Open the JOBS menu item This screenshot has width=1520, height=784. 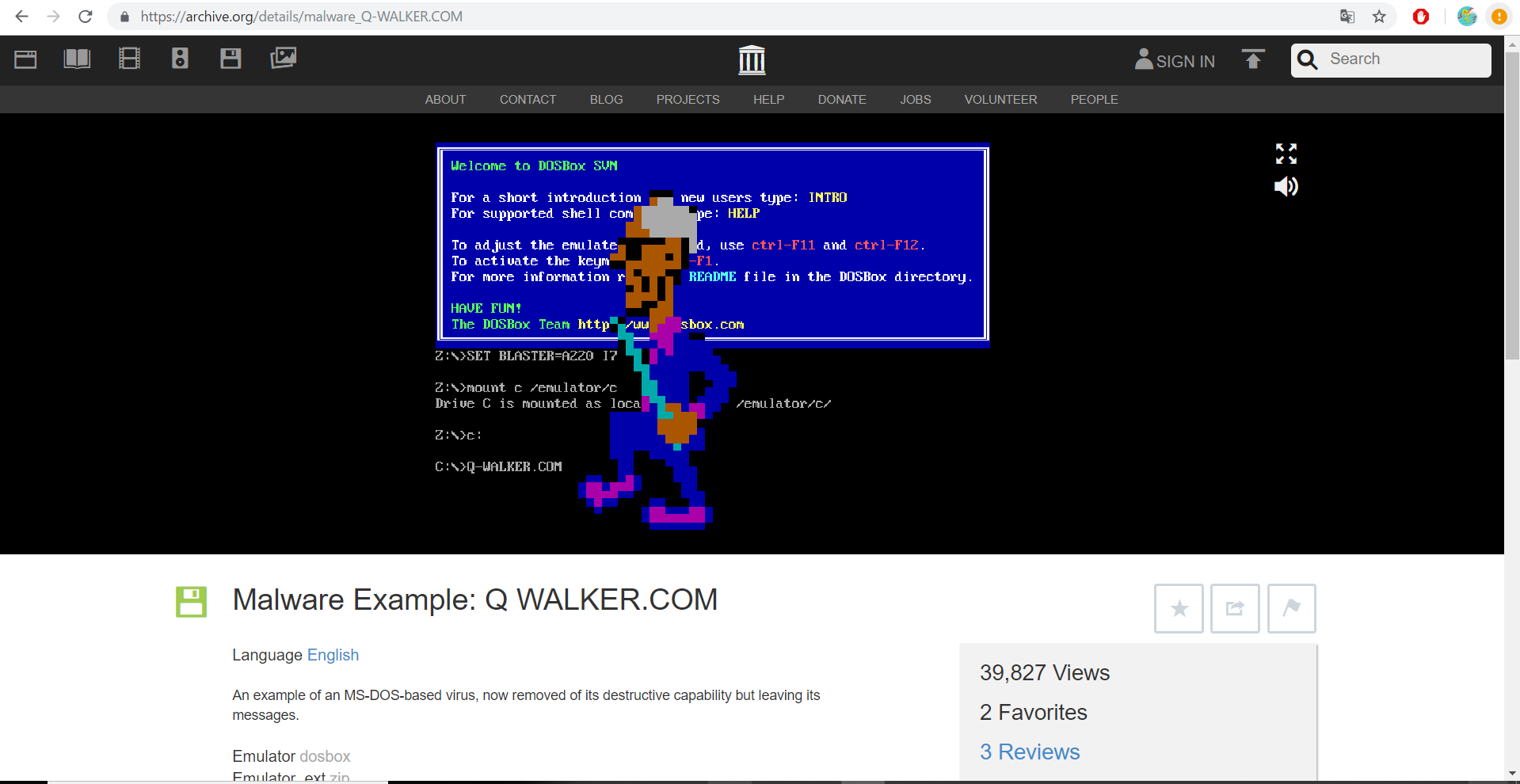point(915,100)
